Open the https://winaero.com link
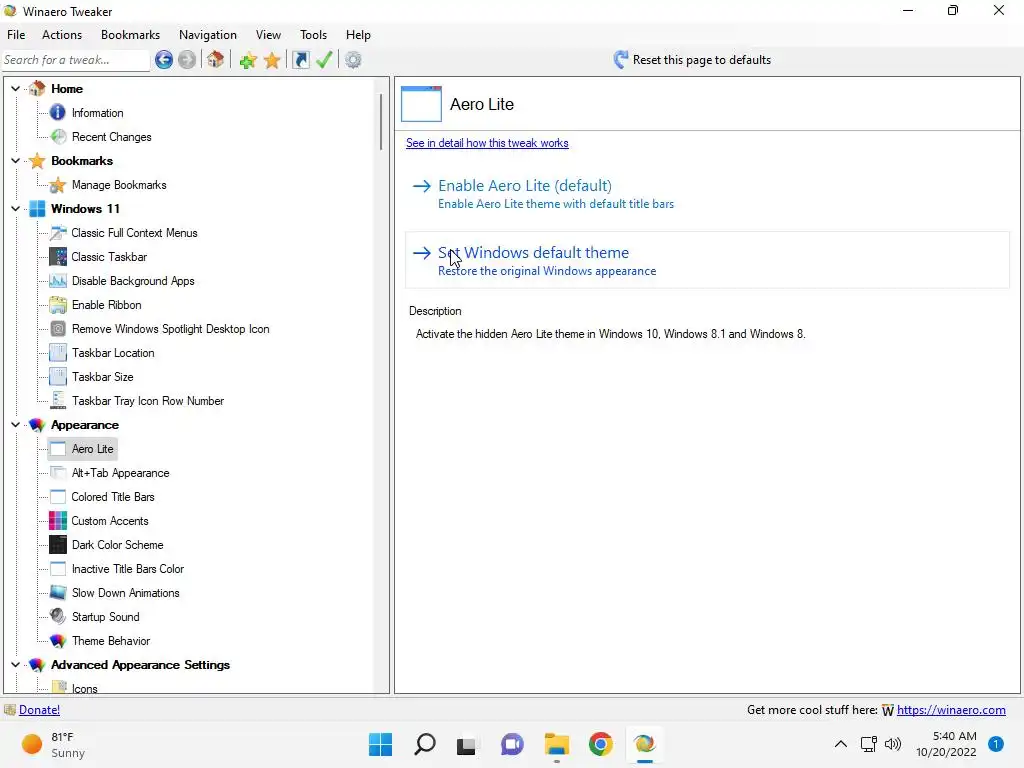This screenshot has width=1024, height=768. click(x=951, y=710)
